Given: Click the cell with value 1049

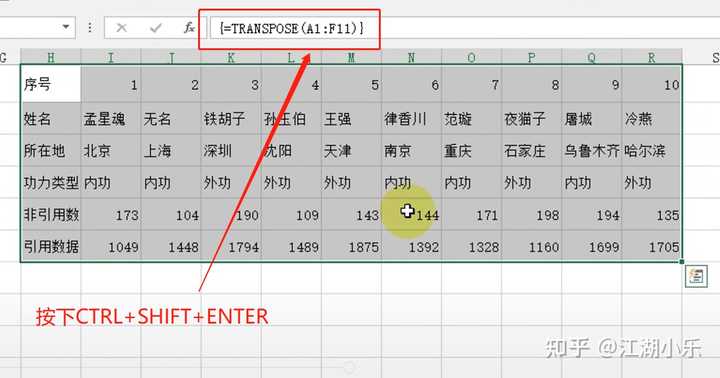Looking at the screenshot, I should [111, 246].
